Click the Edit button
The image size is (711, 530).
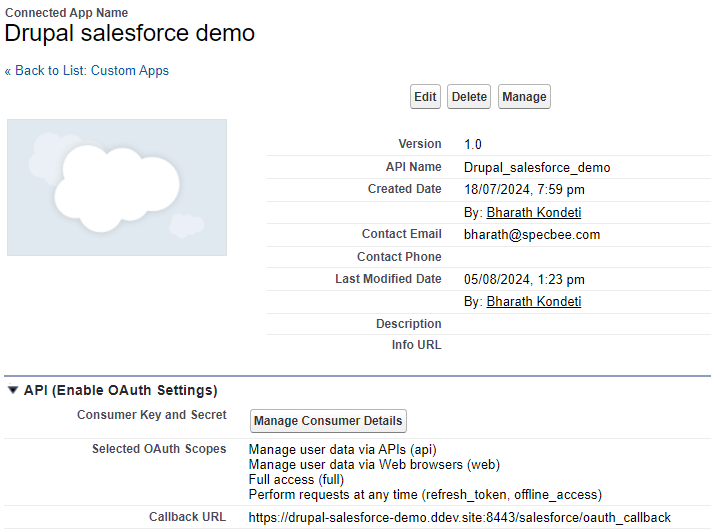coord(425,97)
